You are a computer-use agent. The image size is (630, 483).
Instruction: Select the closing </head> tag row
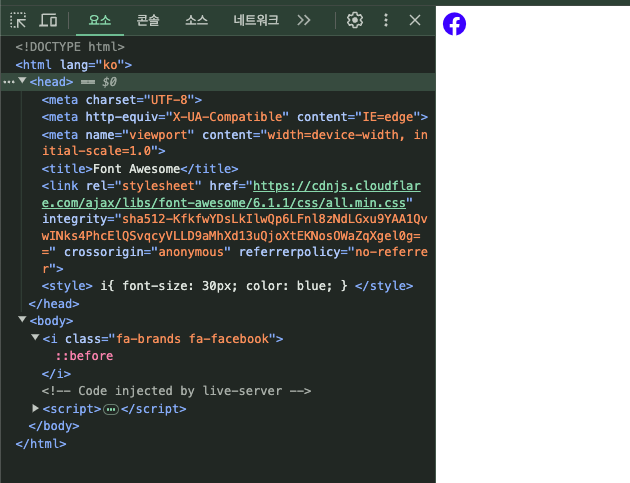(x=54, y=304)
